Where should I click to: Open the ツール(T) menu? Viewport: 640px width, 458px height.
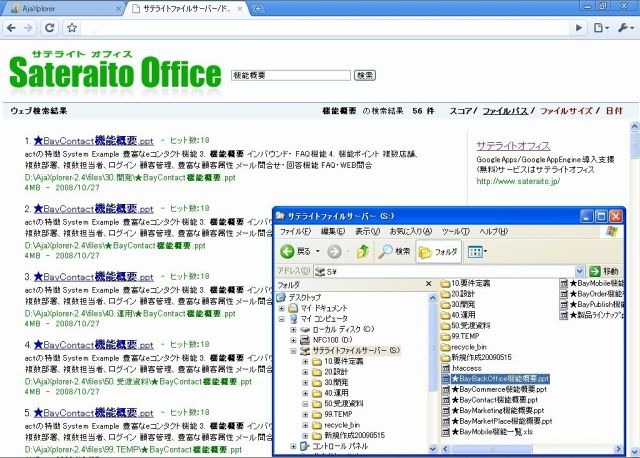pyautogui.click(x=456, y=231)
